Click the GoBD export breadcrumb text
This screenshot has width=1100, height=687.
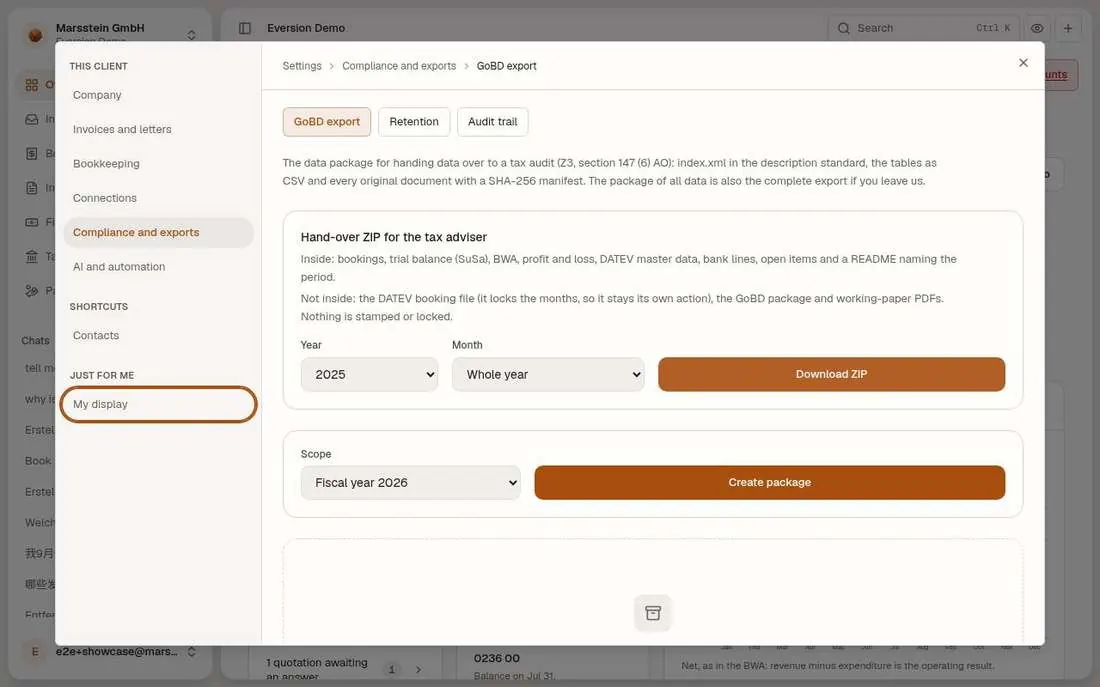click(507, 66)
